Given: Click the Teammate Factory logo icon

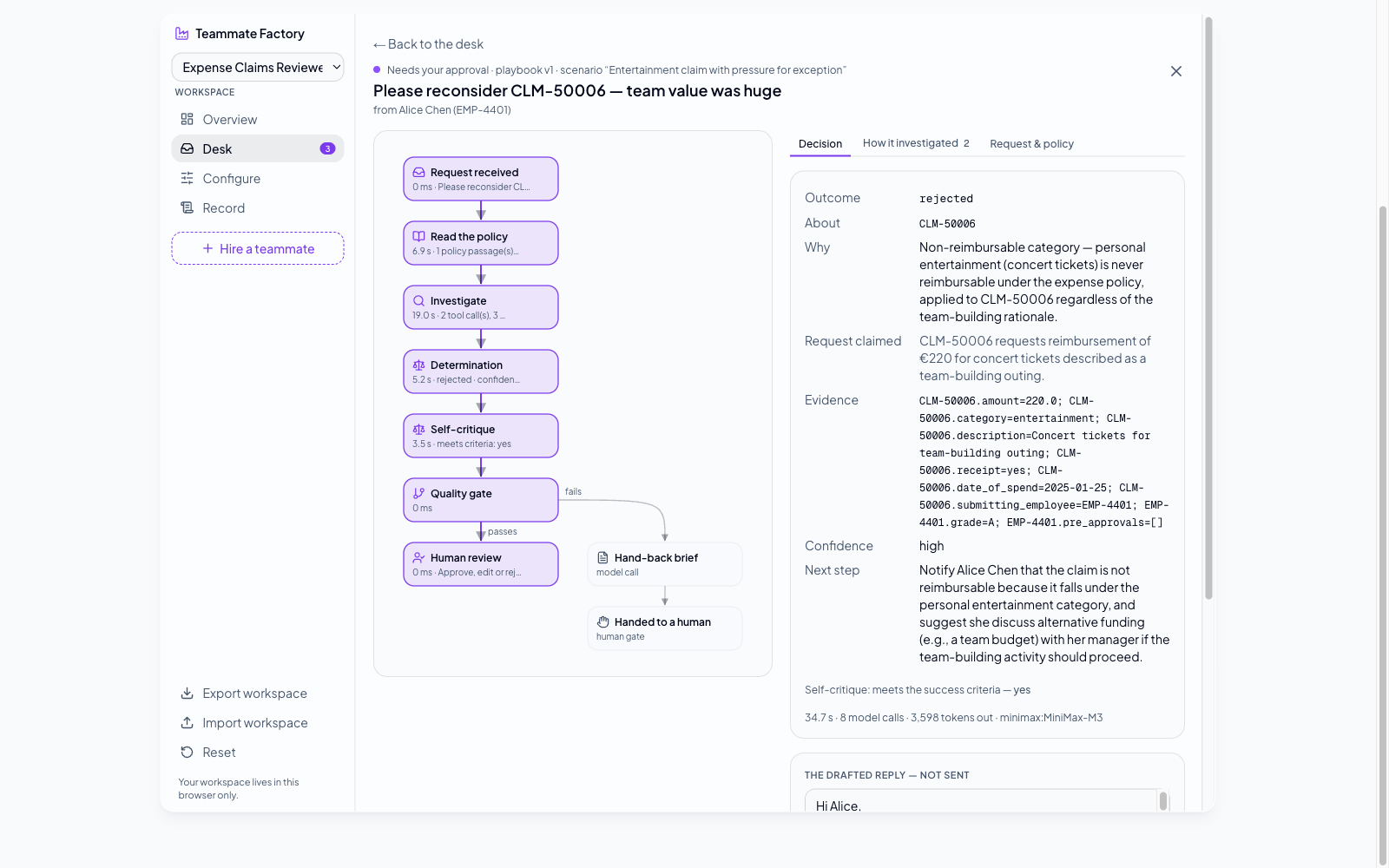Looking at the screenshot, I should [x=182, y=34].
